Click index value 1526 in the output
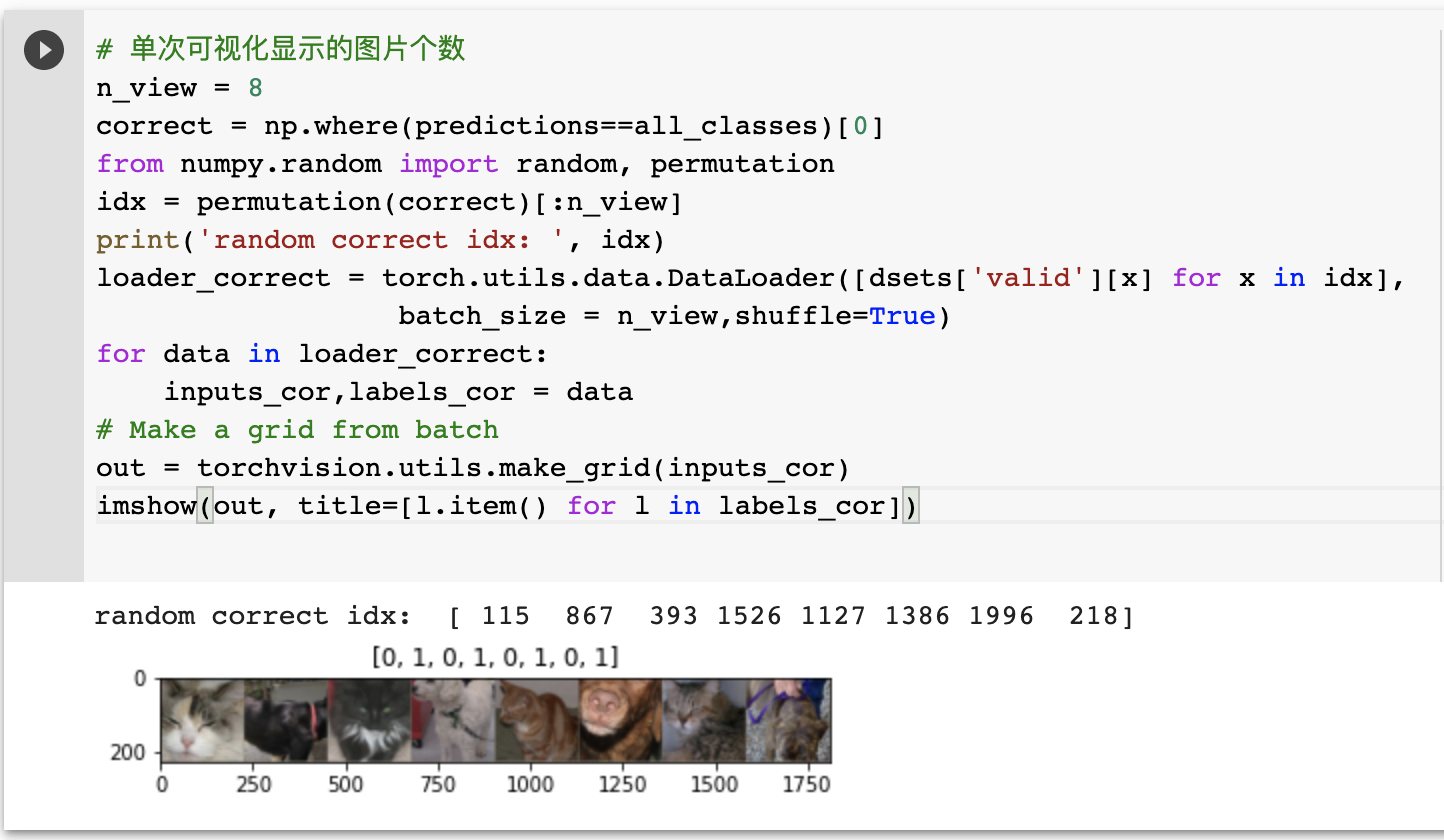This screenshot has width=1444, height=840. pyautogui.click(x=749, y=615)
